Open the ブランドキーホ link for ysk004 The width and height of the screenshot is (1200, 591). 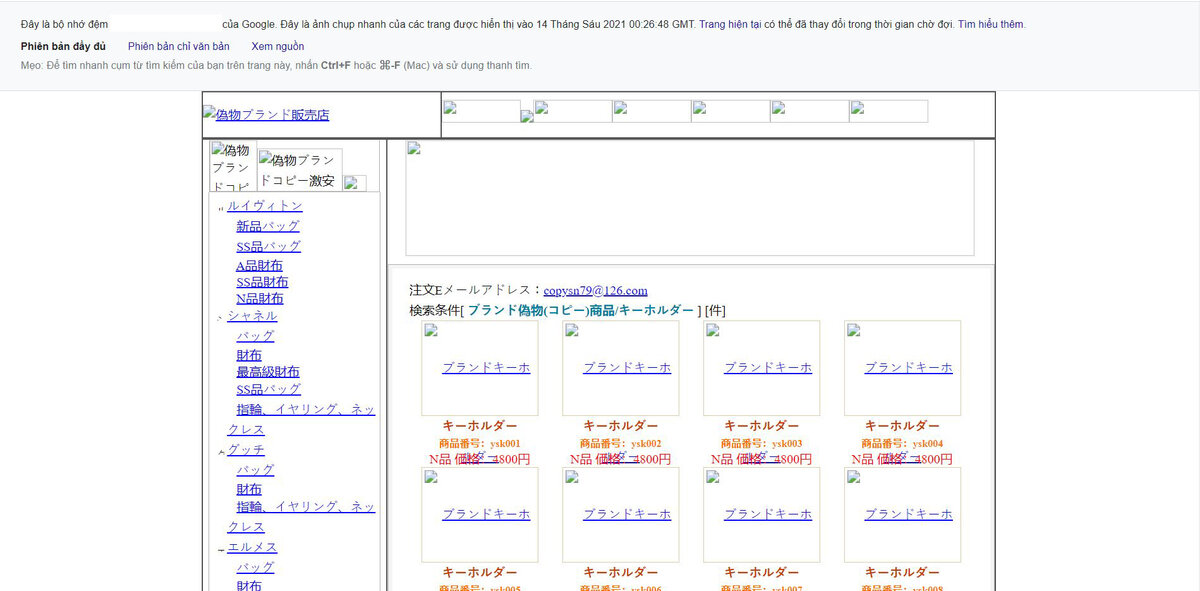[908, 368]
